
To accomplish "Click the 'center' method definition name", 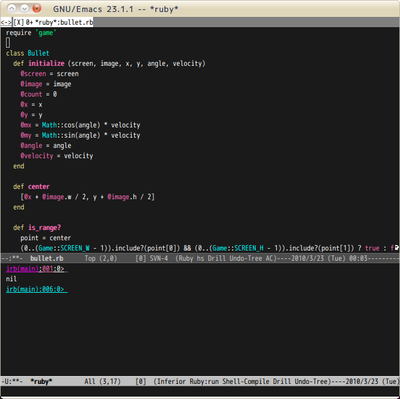I will (39, 187).
